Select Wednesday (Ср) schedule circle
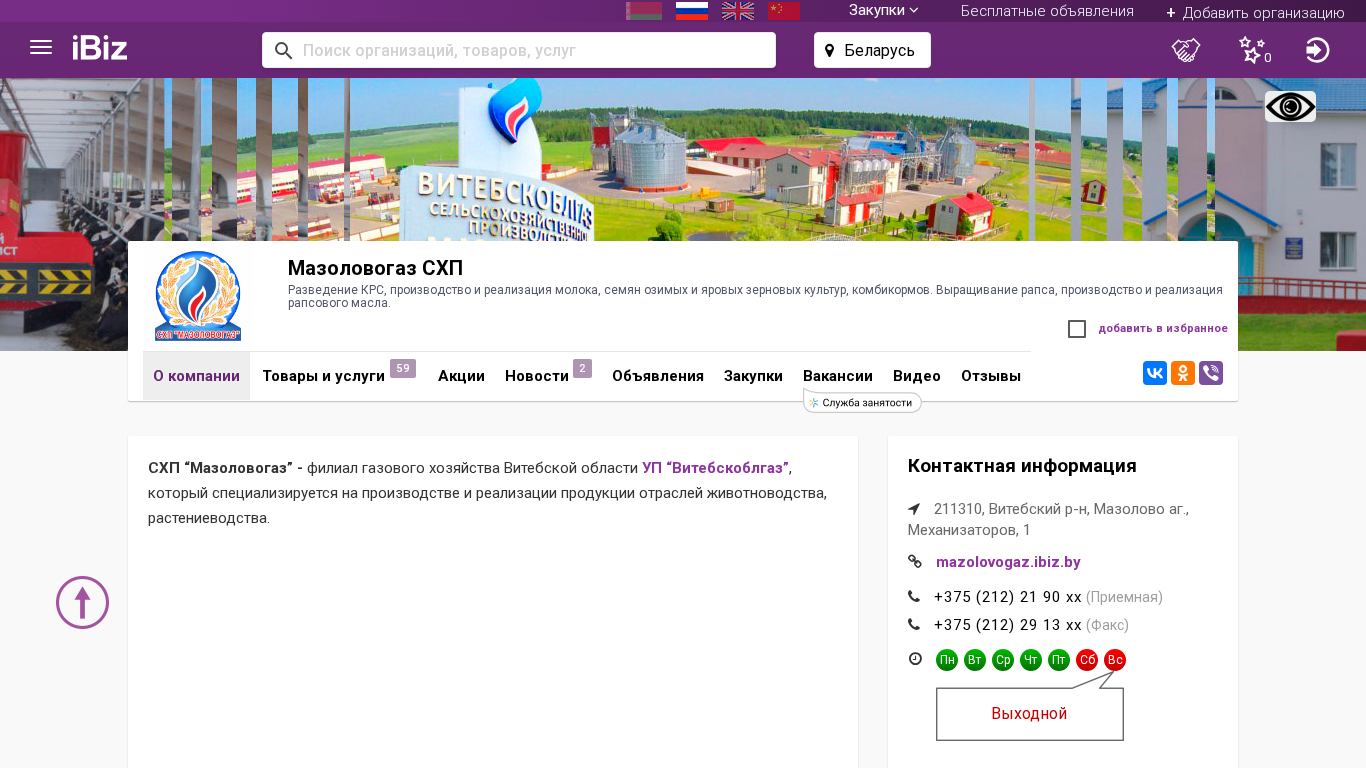The height and width of the screenshot is (768, 1366). tap(1003, 660)
